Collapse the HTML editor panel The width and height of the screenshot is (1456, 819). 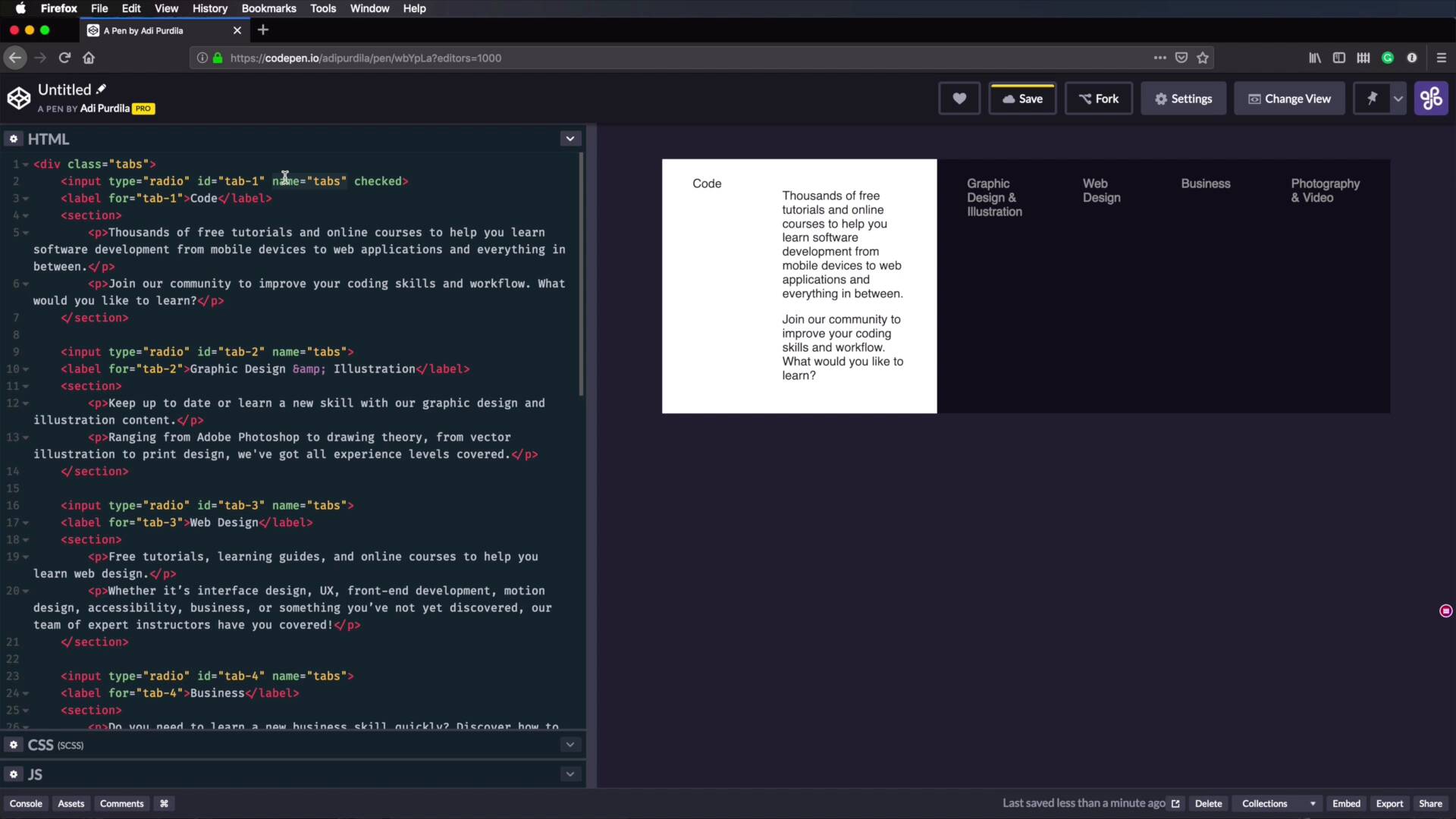570,139
